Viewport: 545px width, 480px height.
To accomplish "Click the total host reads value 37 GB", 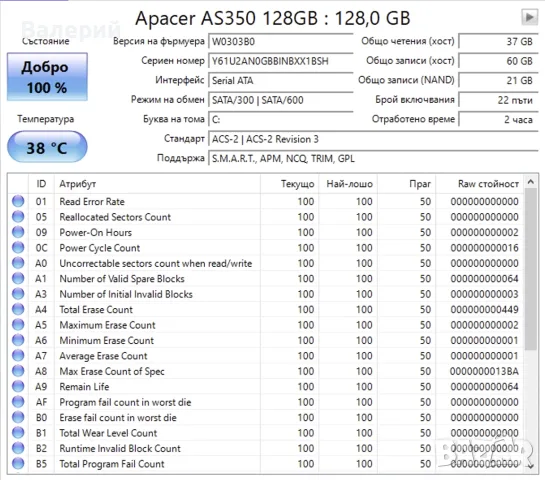I will click(498, 41).
